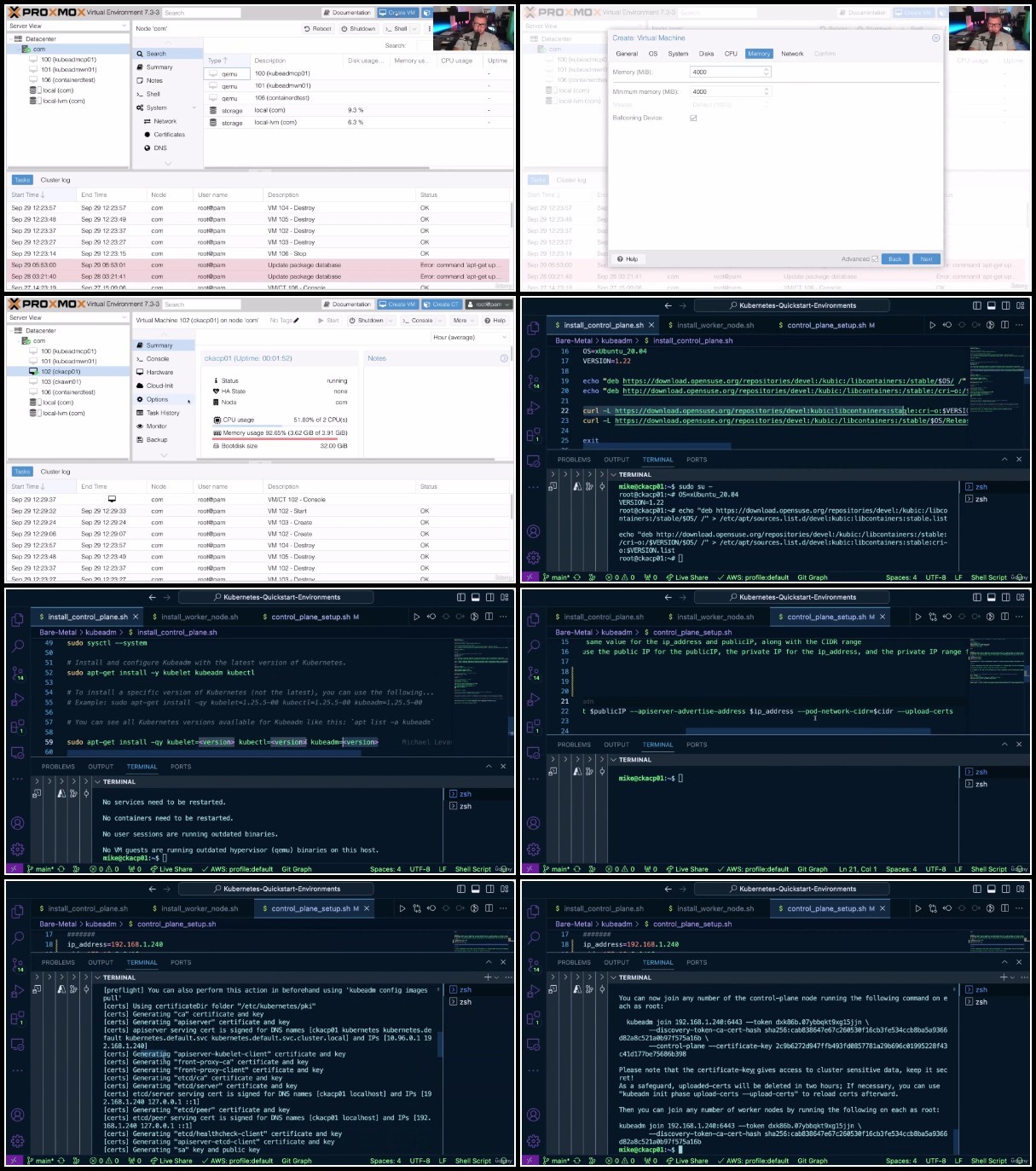Viewport: 1036px width, 1171px height.
Task: Open Hardware in the VM 102 side menu
Action: coord(165,373)
